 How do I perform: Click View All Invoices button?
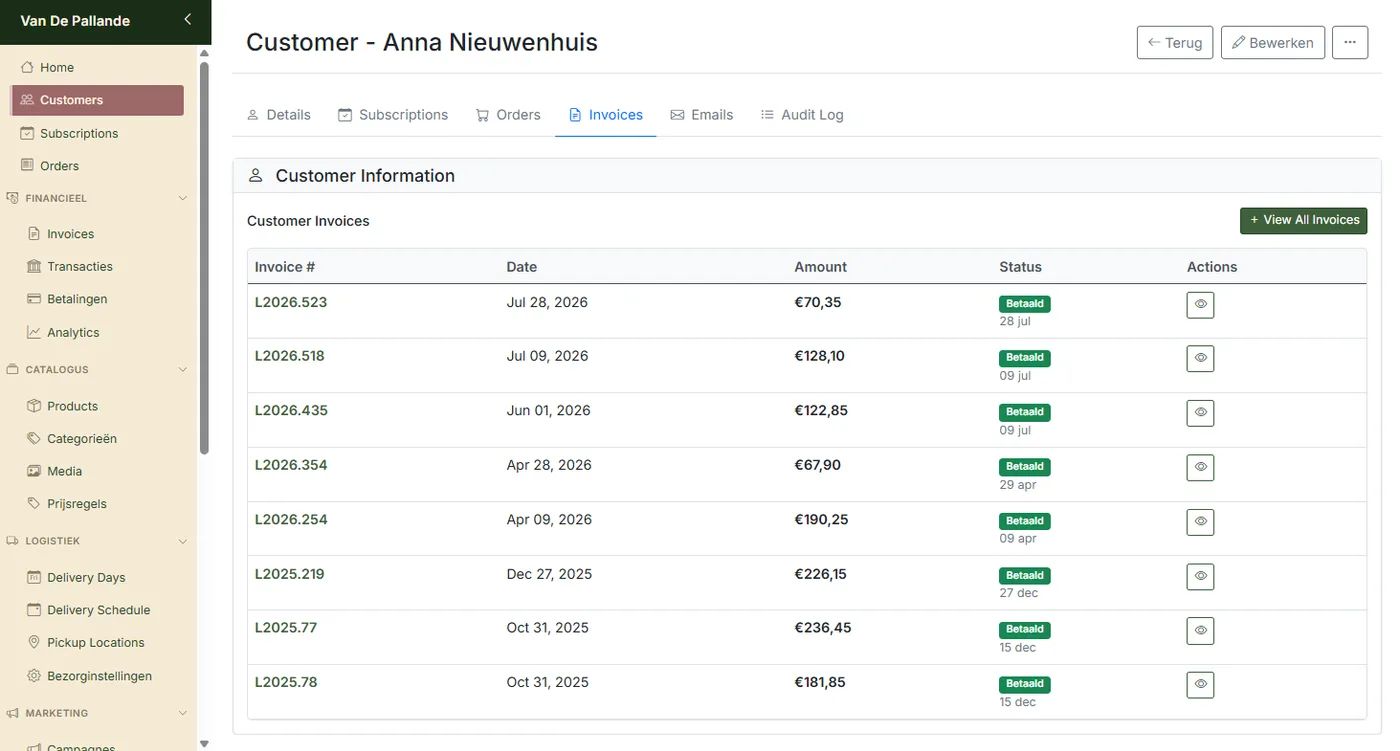click(1304, 220)
